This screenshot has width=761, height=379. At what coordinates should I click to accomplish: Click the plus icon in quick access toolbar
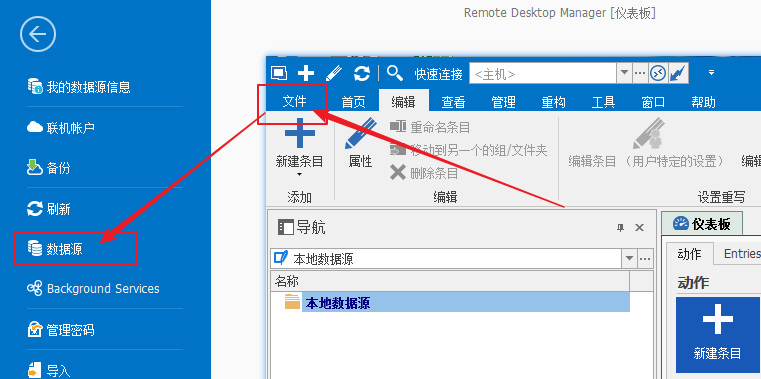306,73
